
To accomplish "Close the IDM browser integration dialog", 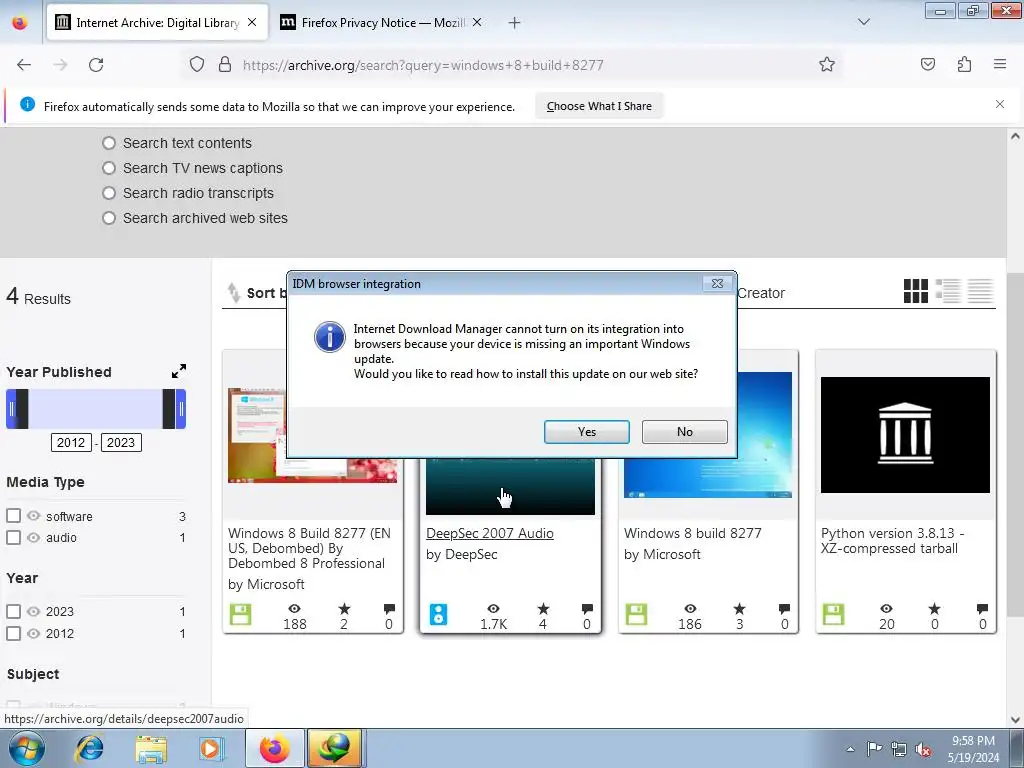I will pos(717,283).
